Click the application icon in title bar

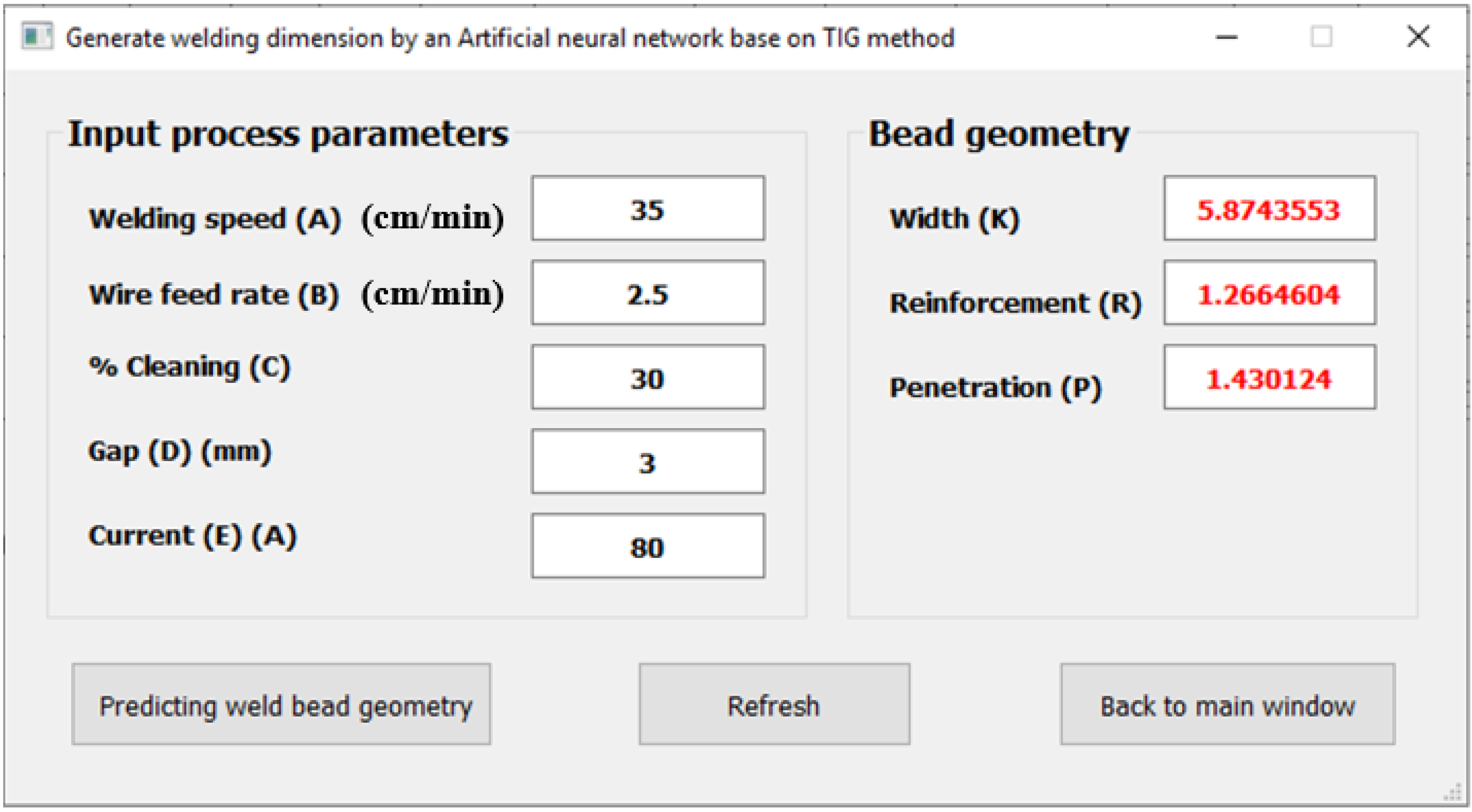point(37,37)
